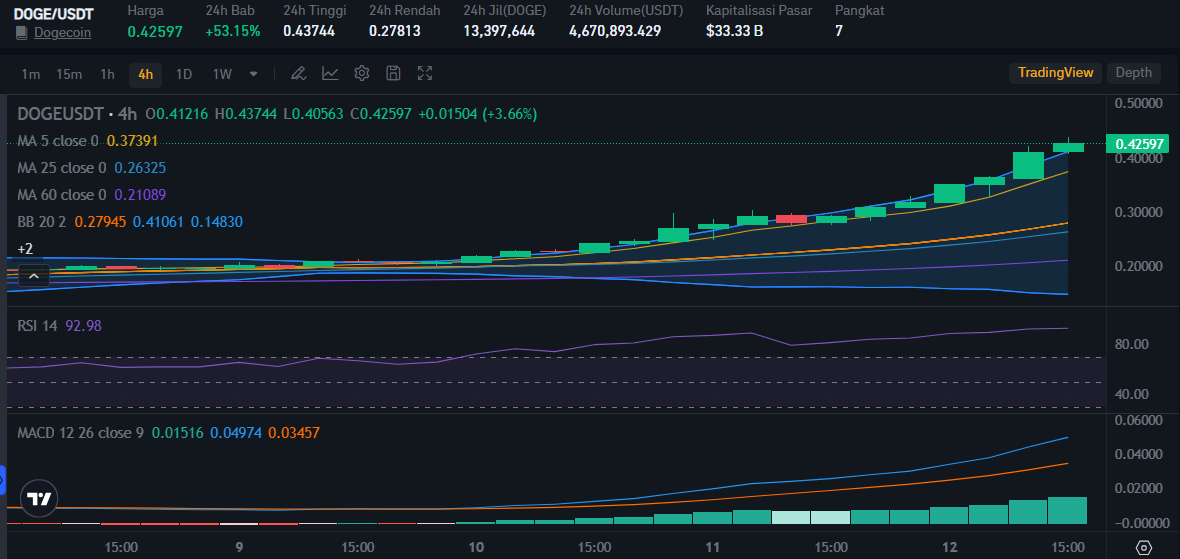
Task: Select the 1D timeframe
Action: coord(184,74)
